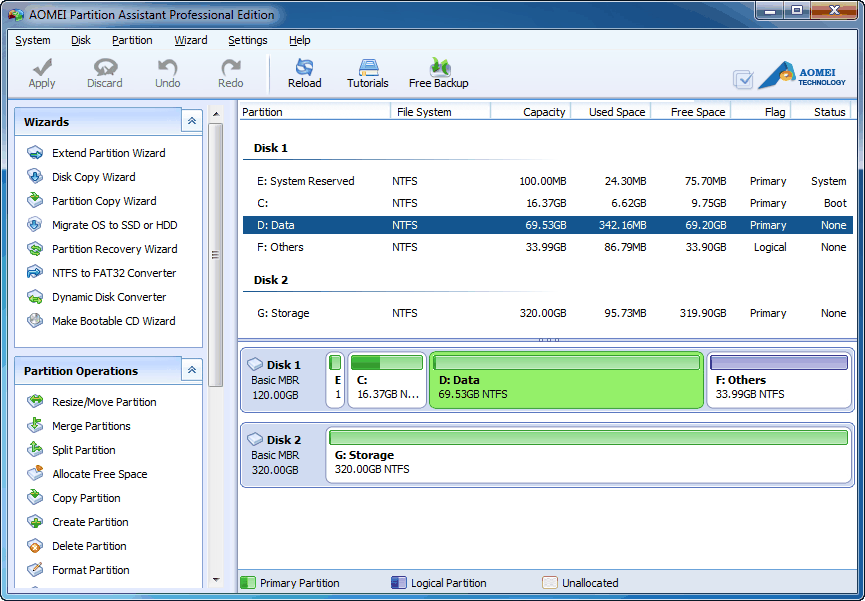
Task: Open Tutorials from the toolbar
Action: point(367,71)
